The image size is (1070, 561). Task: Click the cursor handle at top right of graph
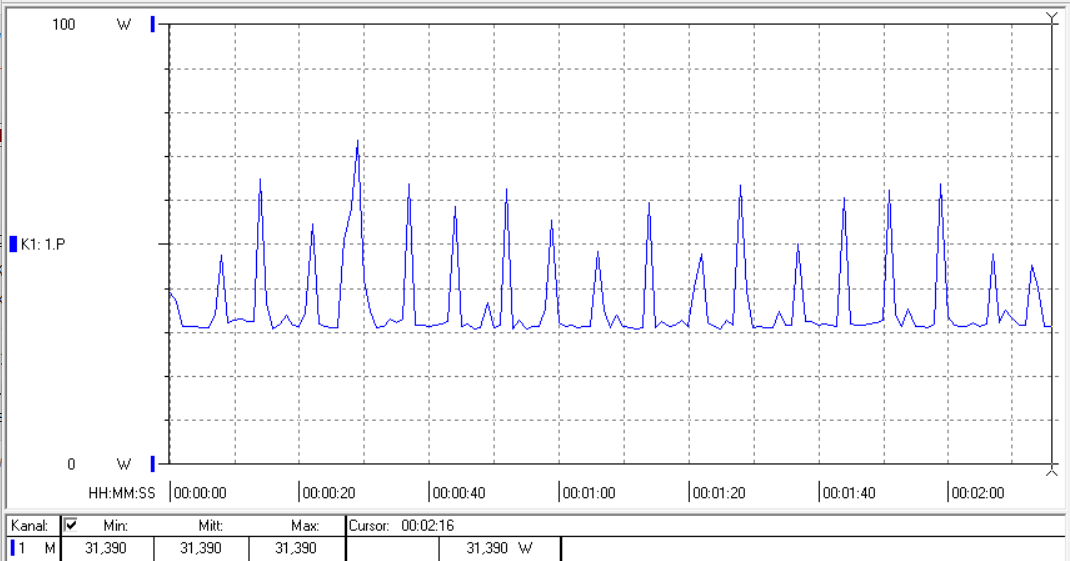(x=1050, y=18)
